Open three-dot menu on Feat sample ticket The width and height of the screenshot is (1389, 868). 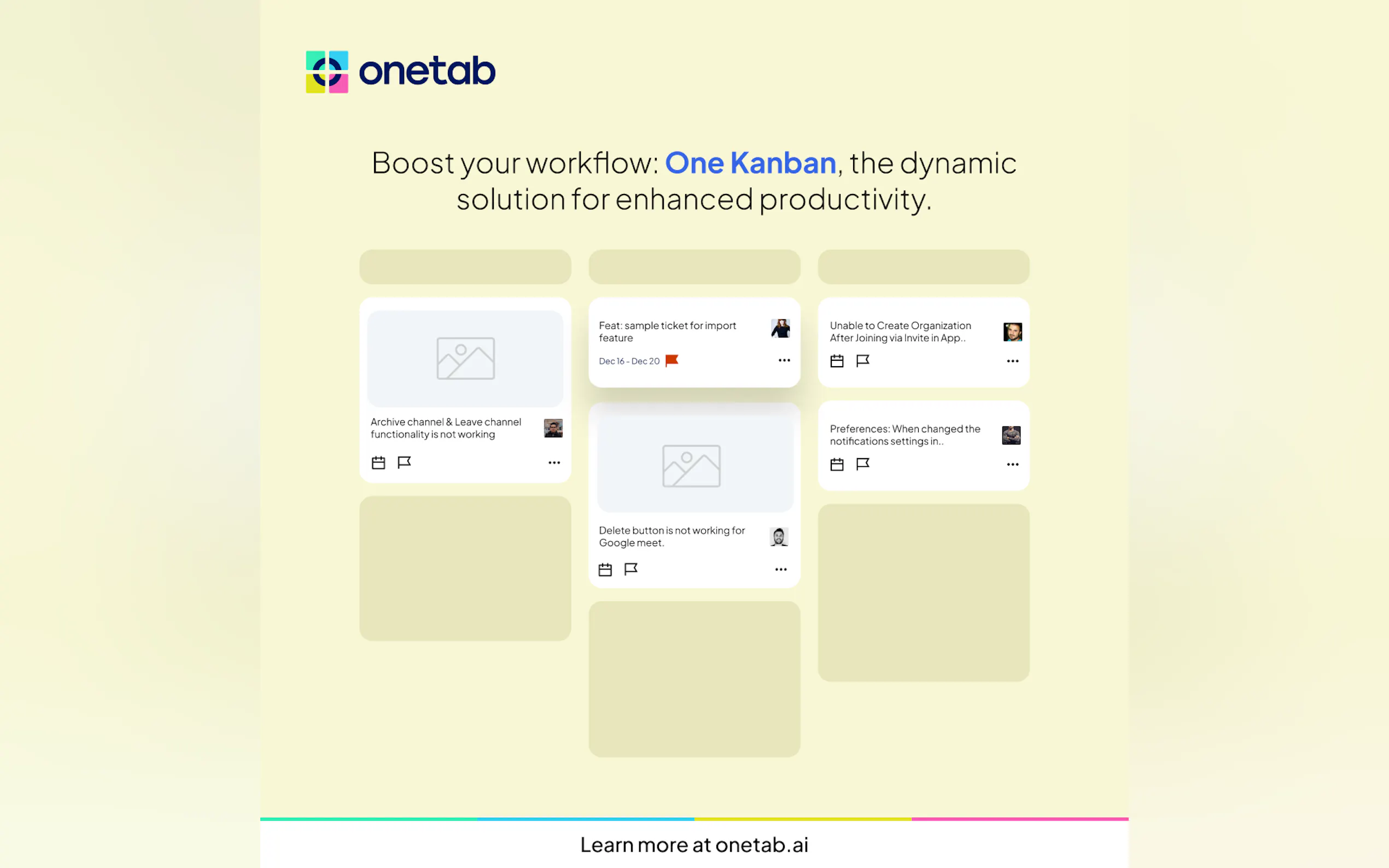coord(784,361)
